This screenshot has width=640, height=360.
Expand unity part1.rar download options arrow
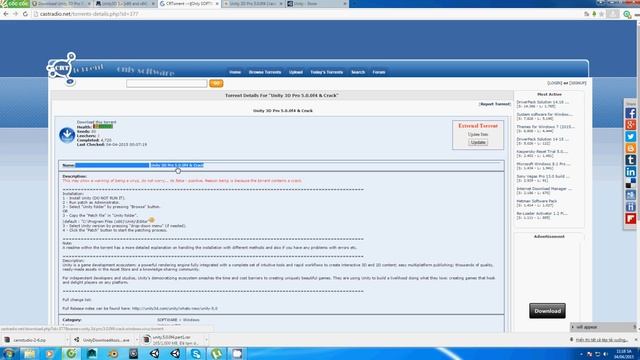pos(206,340)
